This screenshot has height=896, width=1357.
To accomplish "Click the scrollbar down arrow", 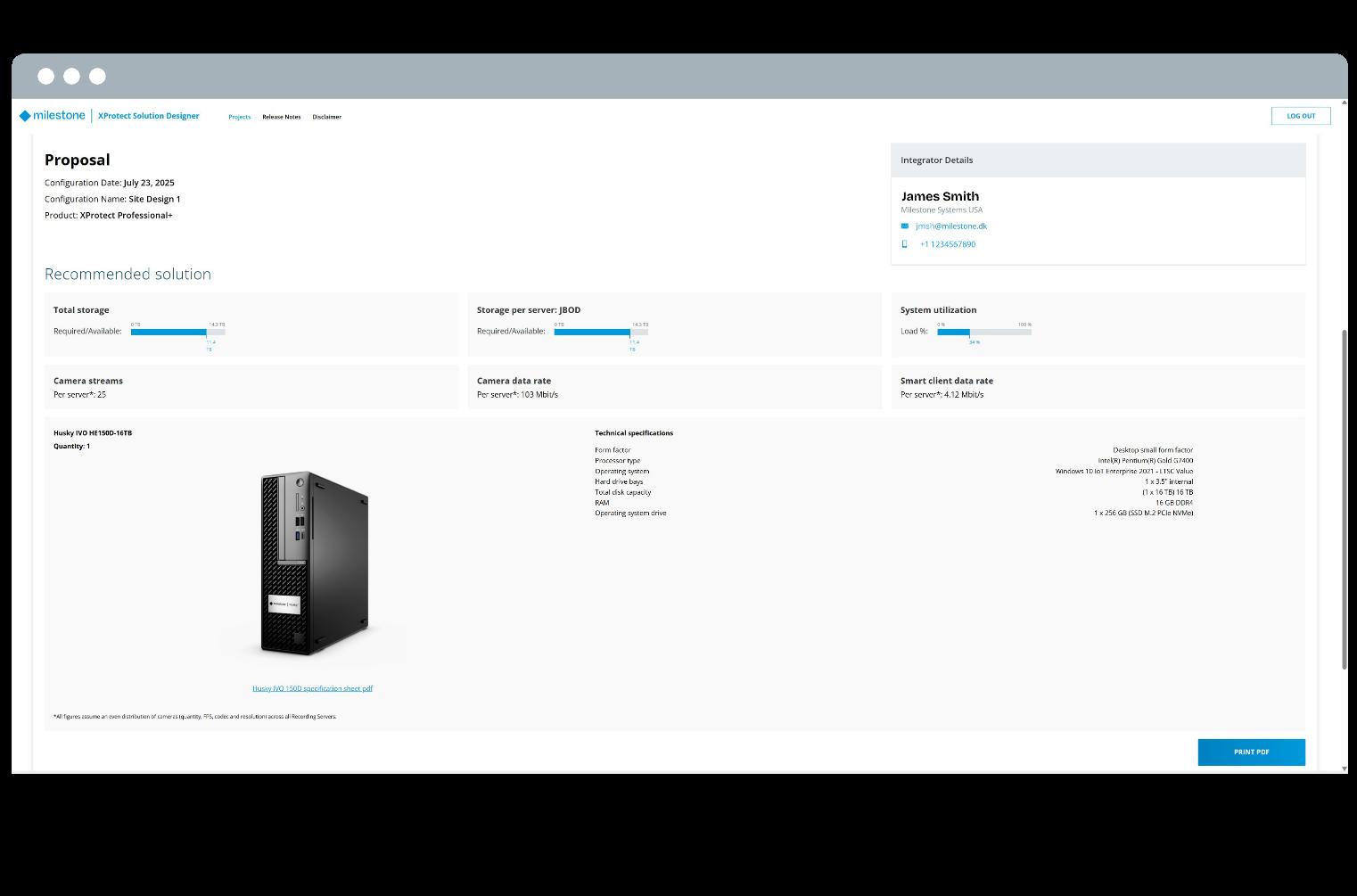I will tap(1345, 768).
